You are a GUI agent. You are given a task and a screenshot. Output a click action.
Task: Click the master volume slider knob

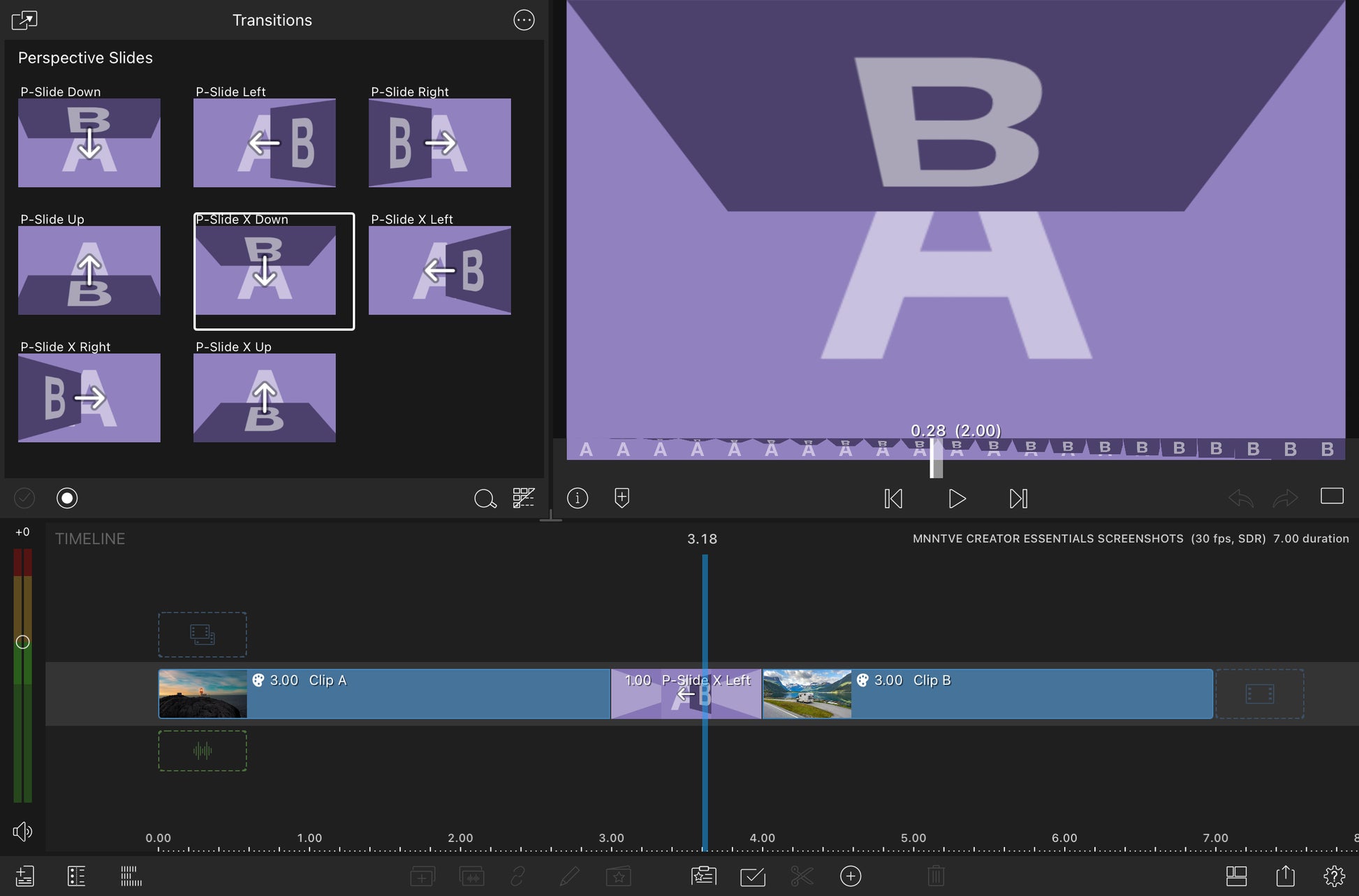click(x=22, y=642)
